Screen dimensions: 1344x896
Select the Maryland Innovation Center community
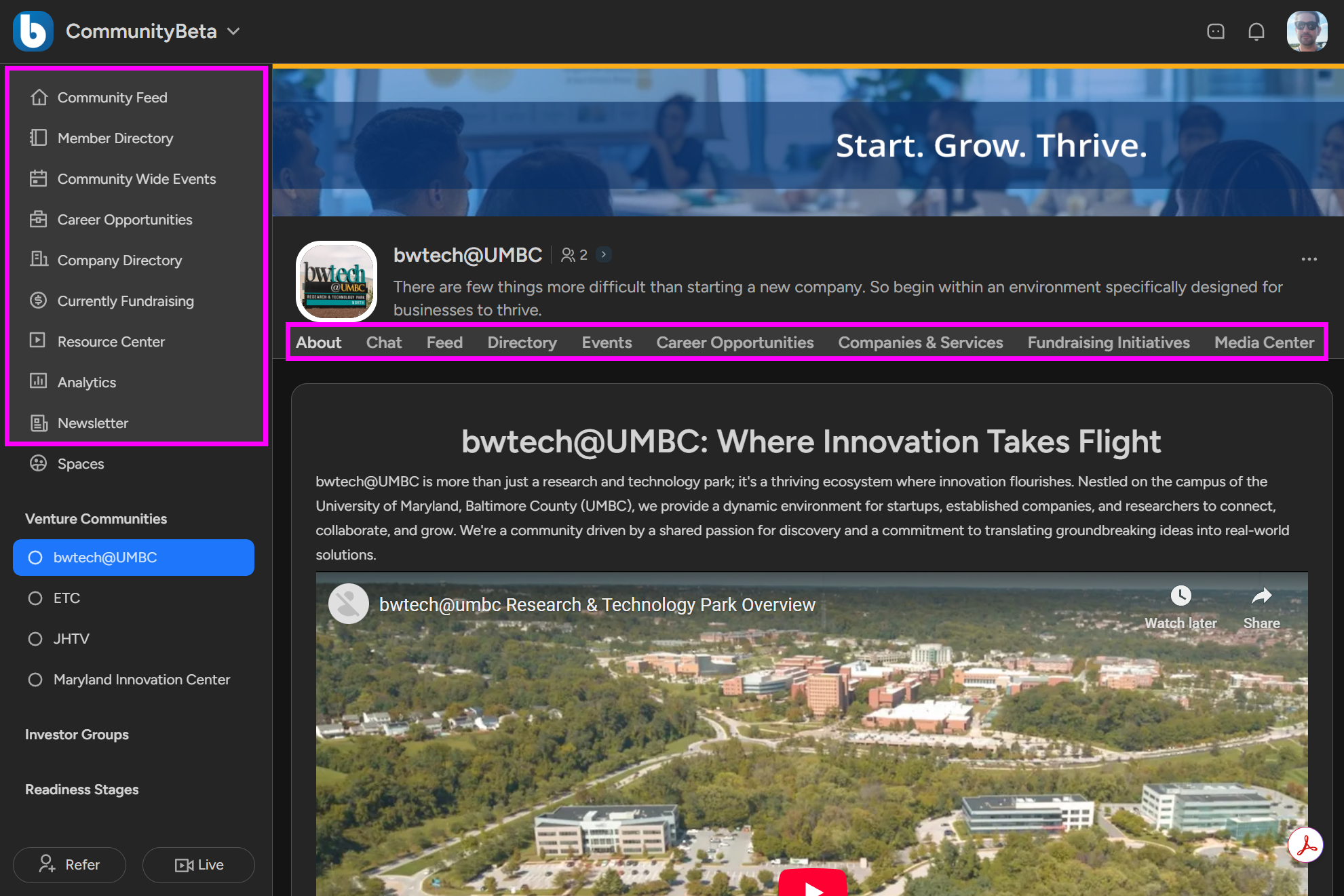134,680
